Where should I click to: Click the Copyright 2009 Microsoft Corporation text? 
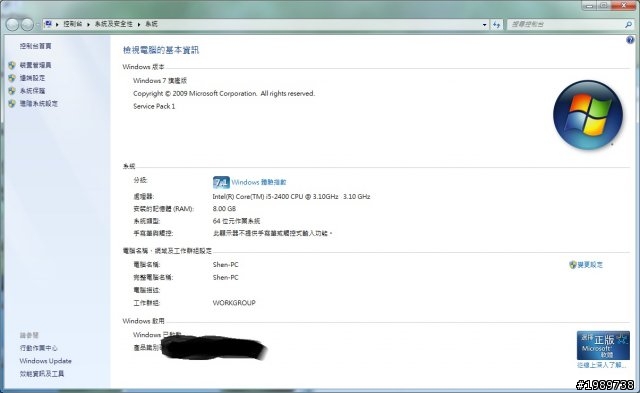[224, 93]
